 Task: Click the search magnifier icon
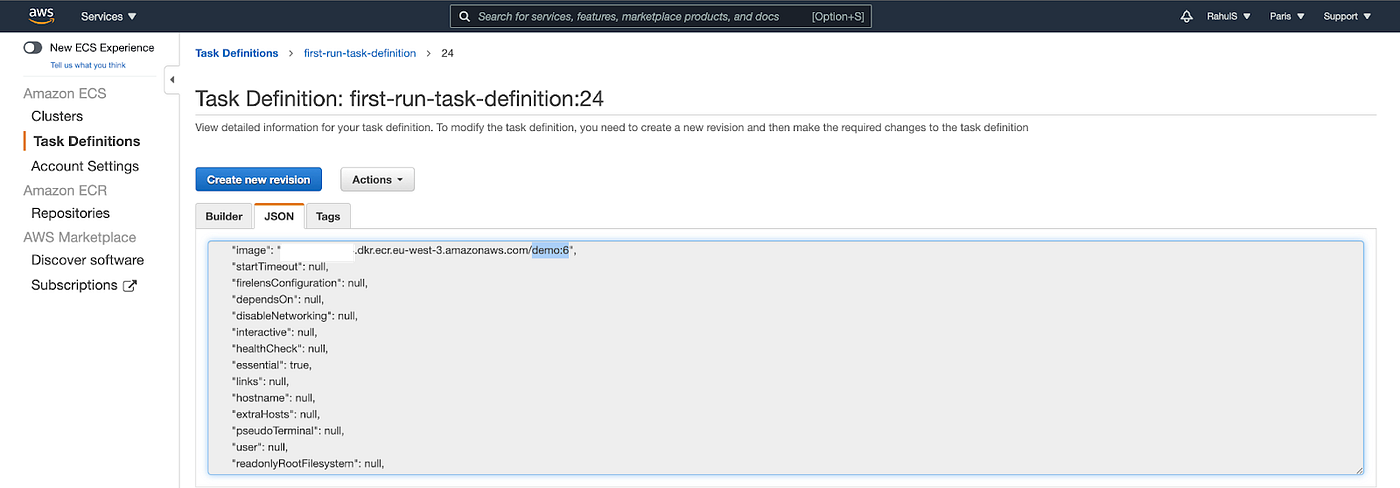[x=466, y=16]
